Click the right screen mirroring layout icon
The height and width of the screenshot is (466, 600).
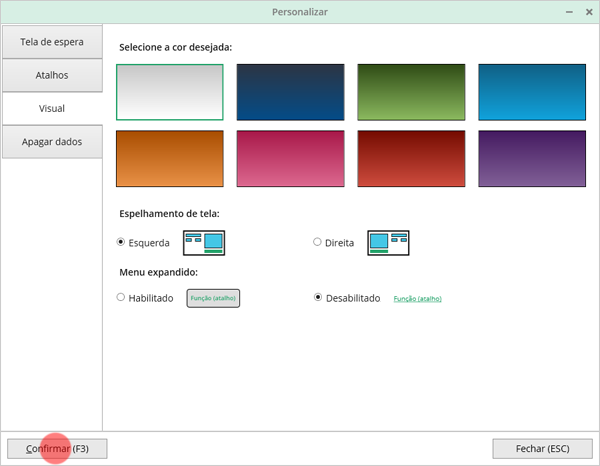[388, 243]
